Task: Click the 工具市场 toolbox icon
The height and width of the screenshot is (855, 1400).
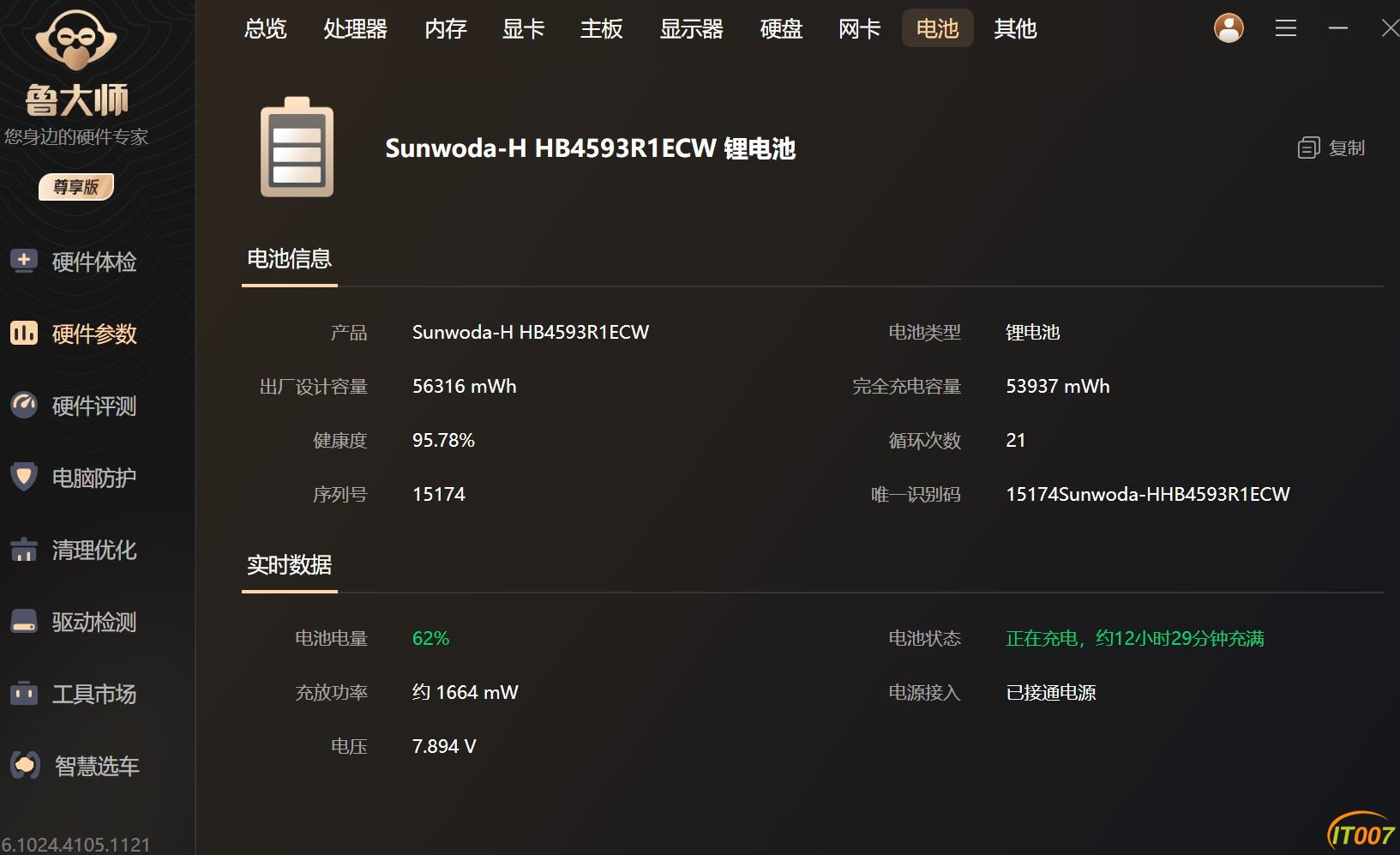Action: (24, 693)
